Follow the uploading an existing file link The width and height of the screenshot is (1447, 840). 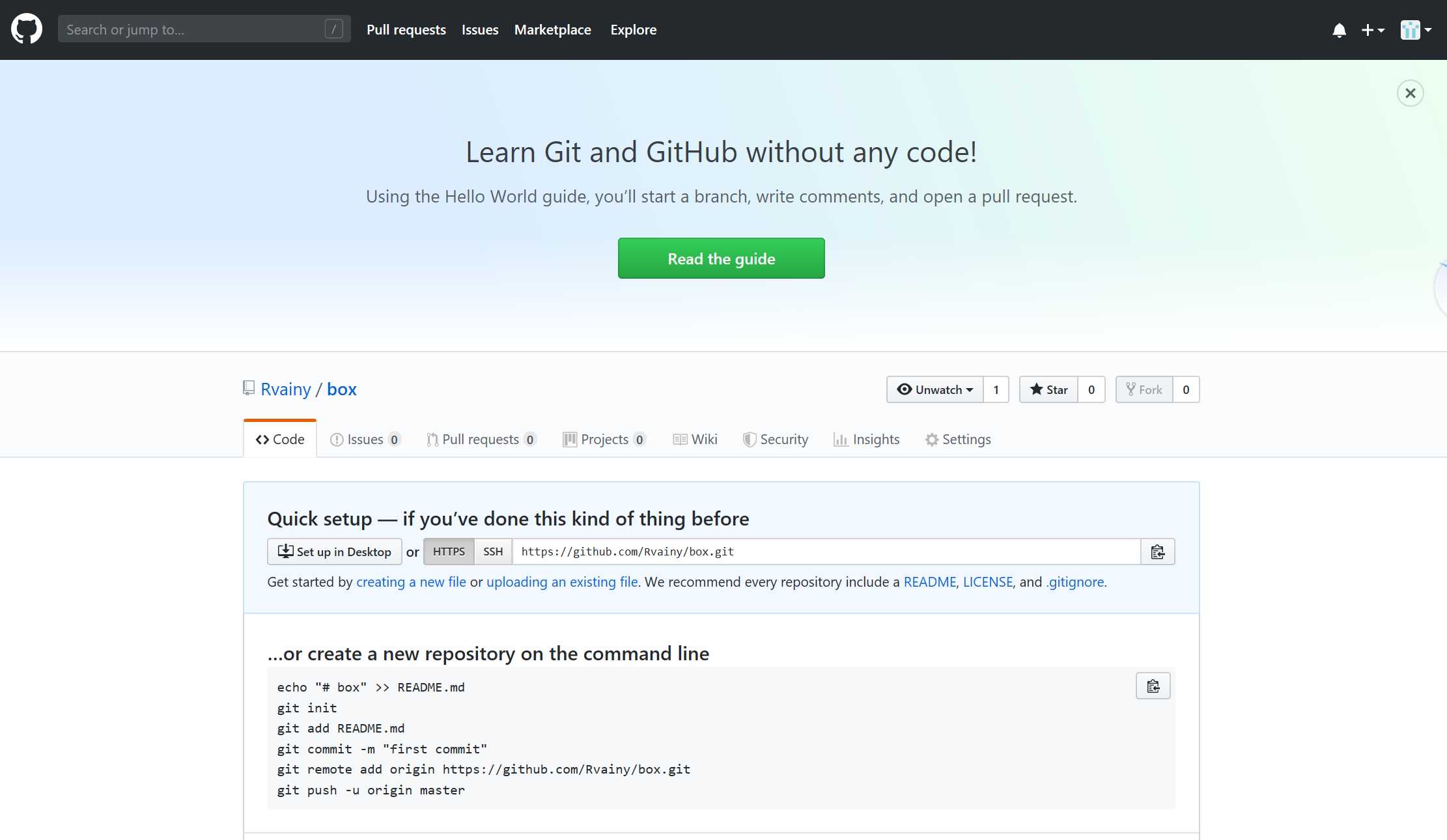[562, 582]
